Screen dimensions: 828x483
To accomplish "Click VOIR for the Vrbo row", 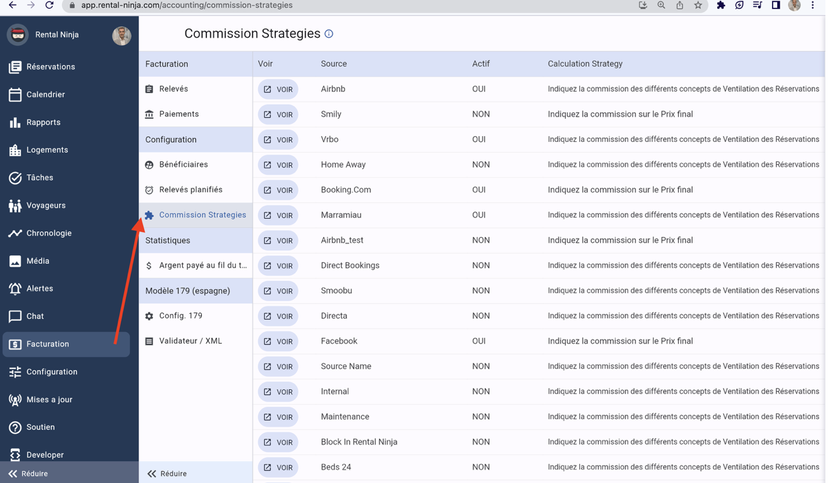I will click(x=278, y=140).
